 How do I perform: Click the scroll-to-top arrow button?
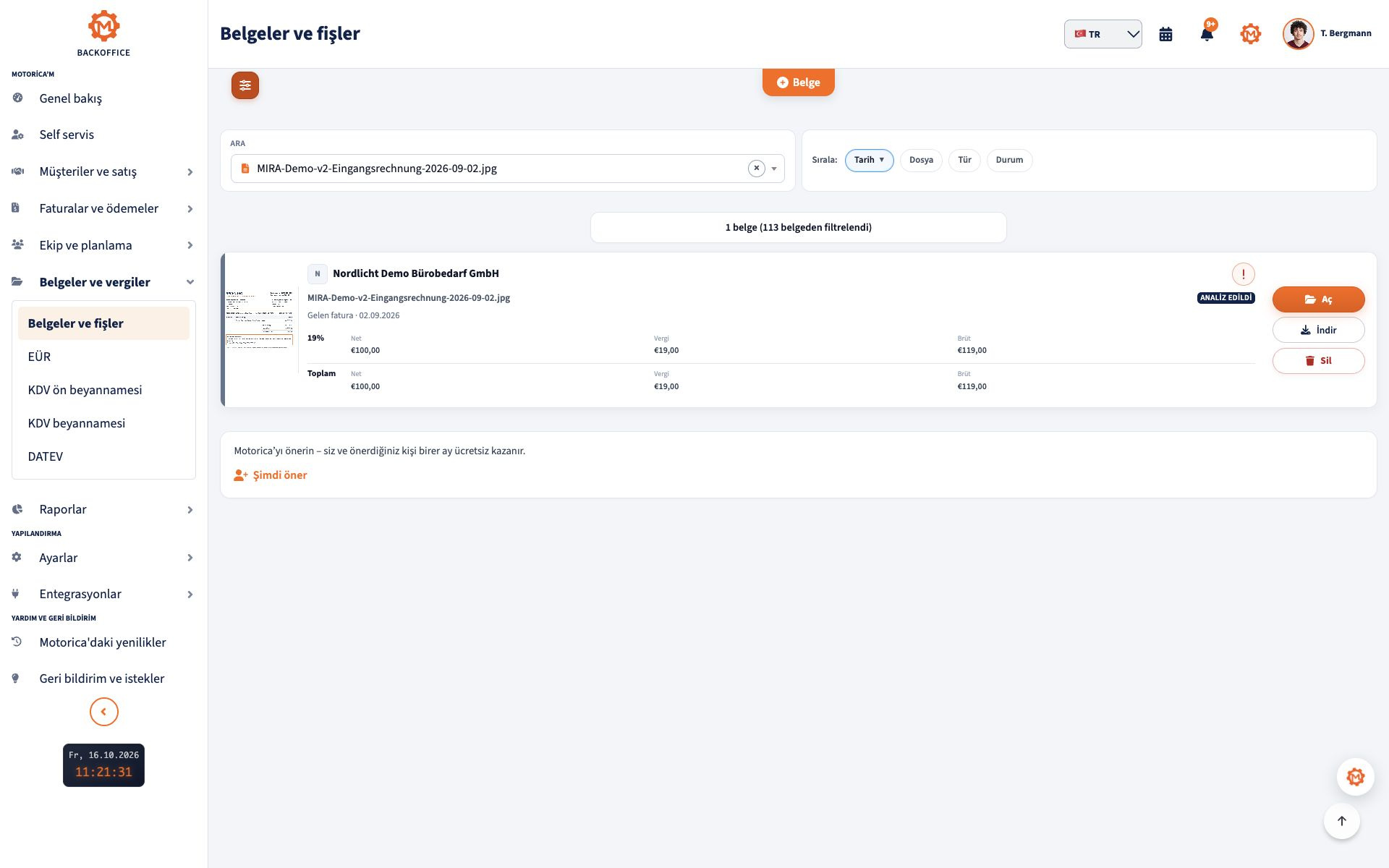pos(1341,821)
